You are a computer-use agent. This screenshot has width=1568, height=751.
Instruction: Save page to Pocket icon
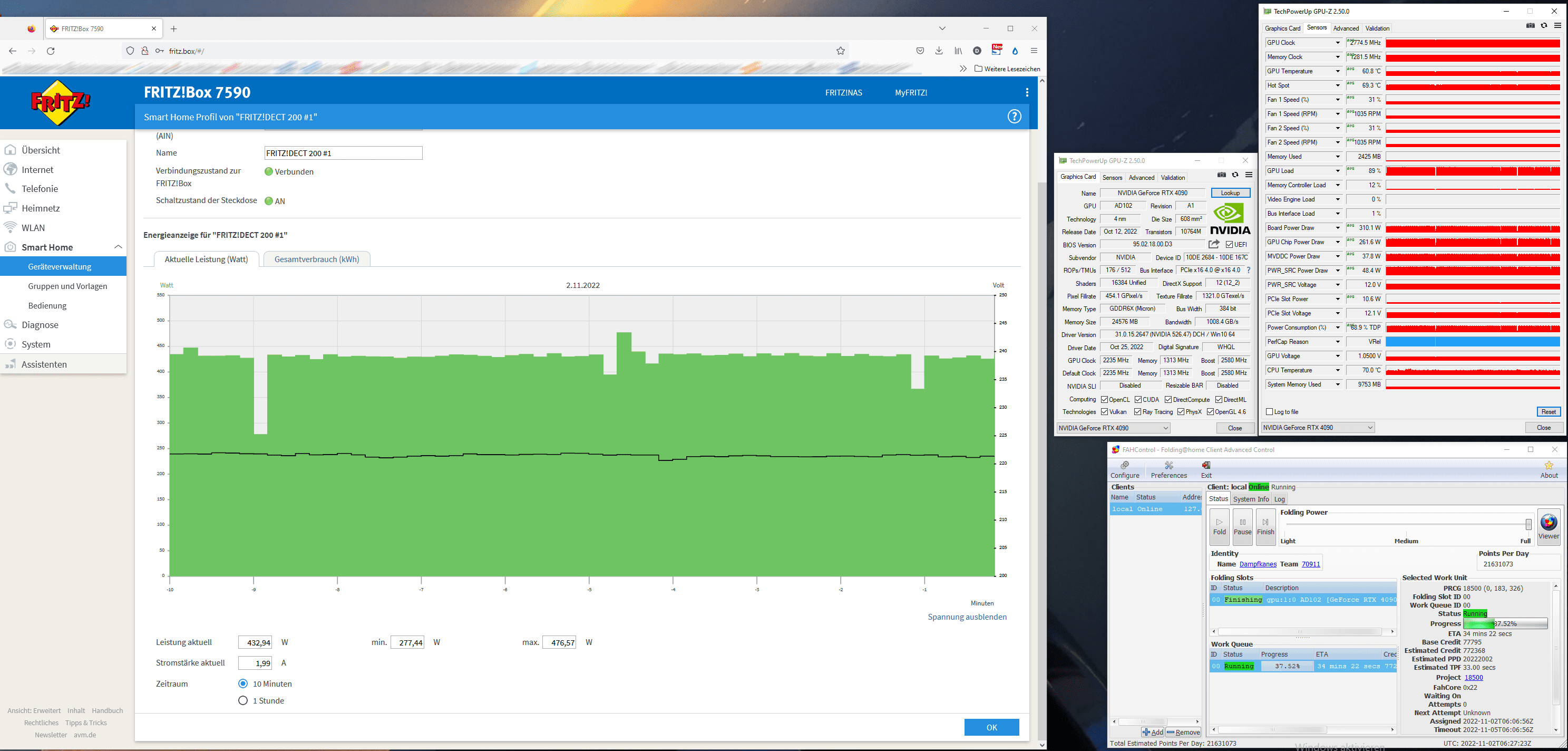point(920,51)
